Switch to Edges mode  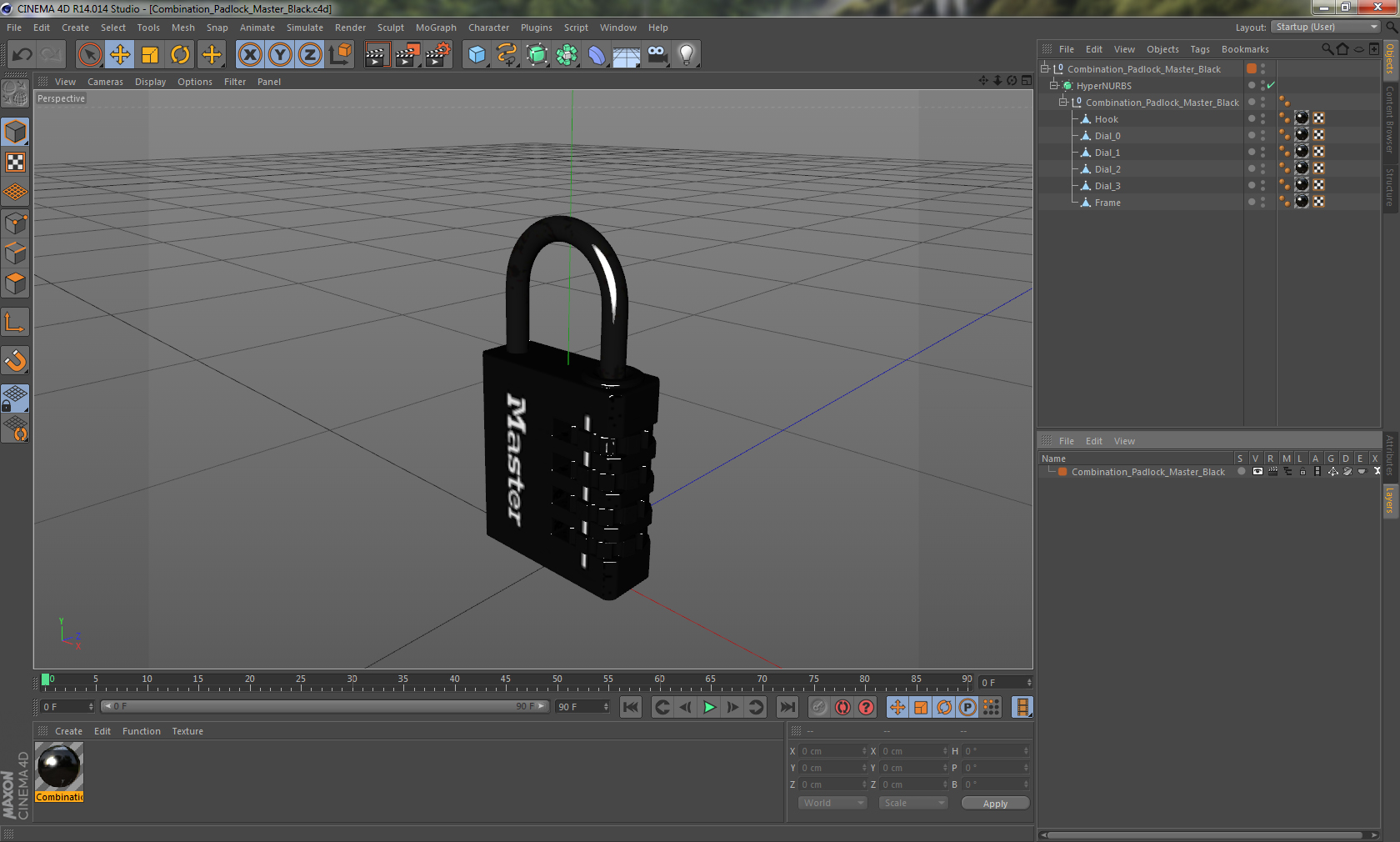coord(15,253)
